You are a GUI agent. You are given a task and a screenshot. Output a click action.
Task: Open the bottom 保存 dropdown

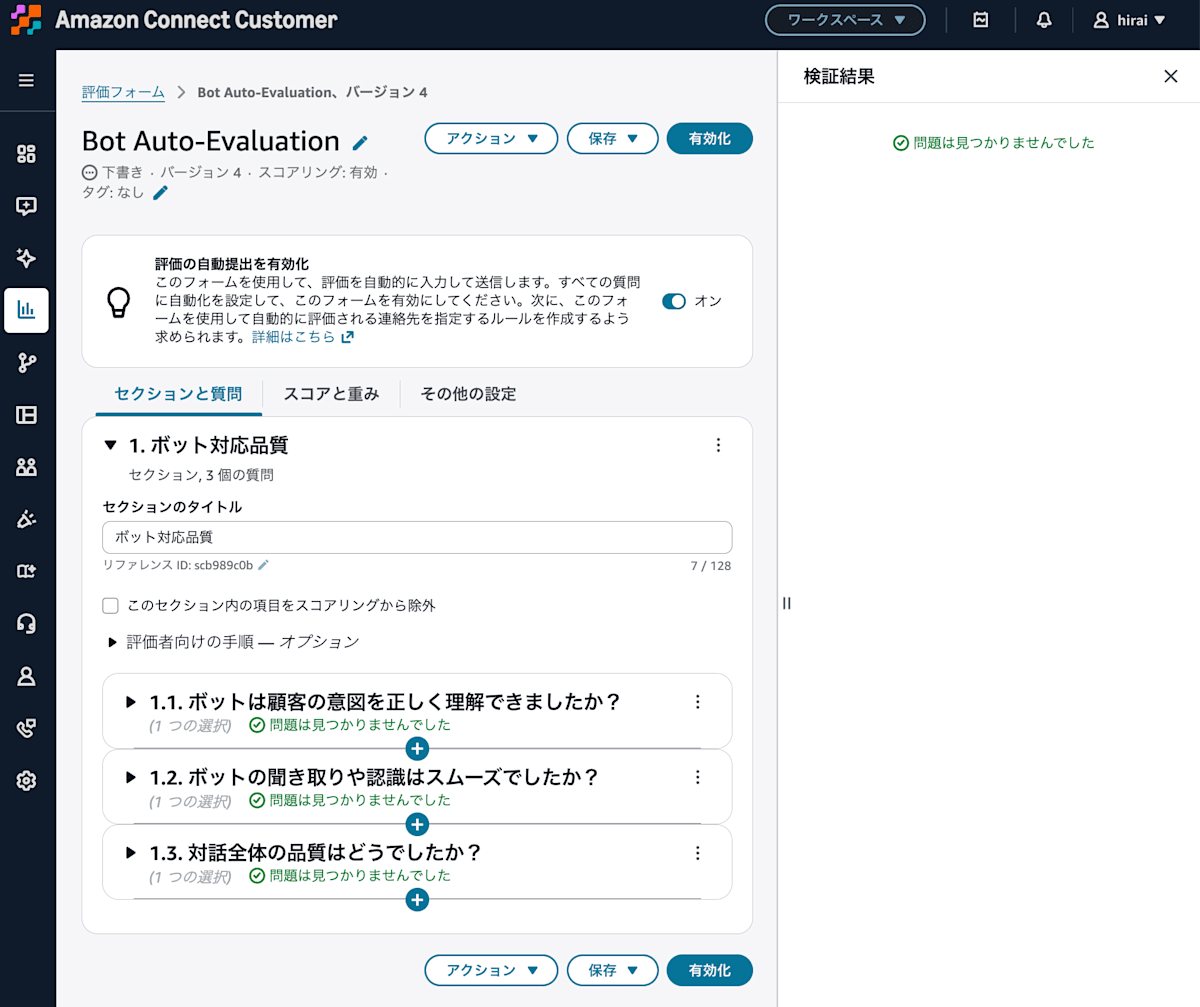tap(612, 970)
